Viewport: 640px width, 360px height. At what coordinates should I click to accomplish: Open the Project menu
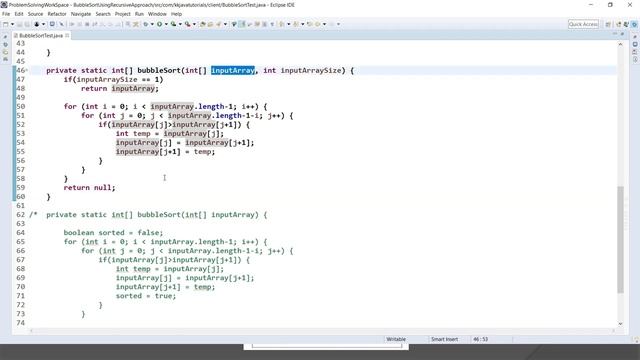(x=122, y=14)
